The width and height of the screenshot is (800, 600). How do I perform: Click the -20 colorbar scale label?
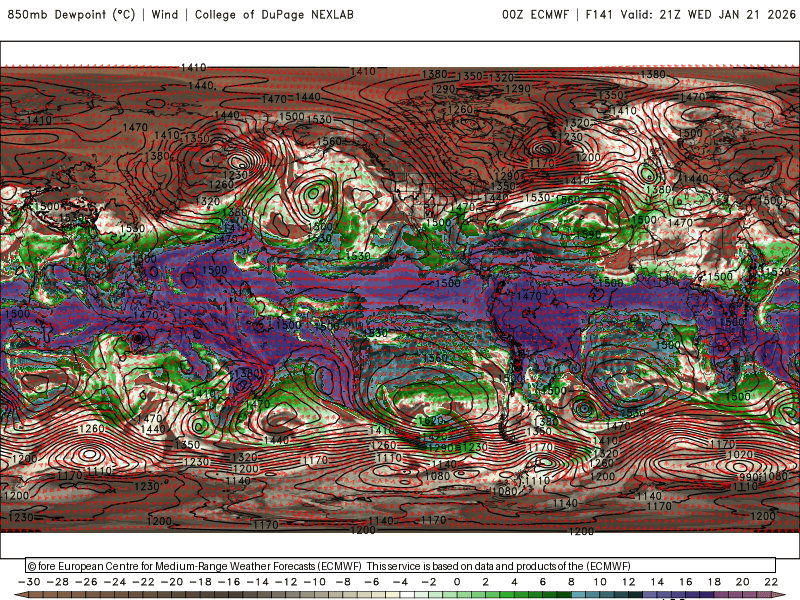(x=172, y=582)
